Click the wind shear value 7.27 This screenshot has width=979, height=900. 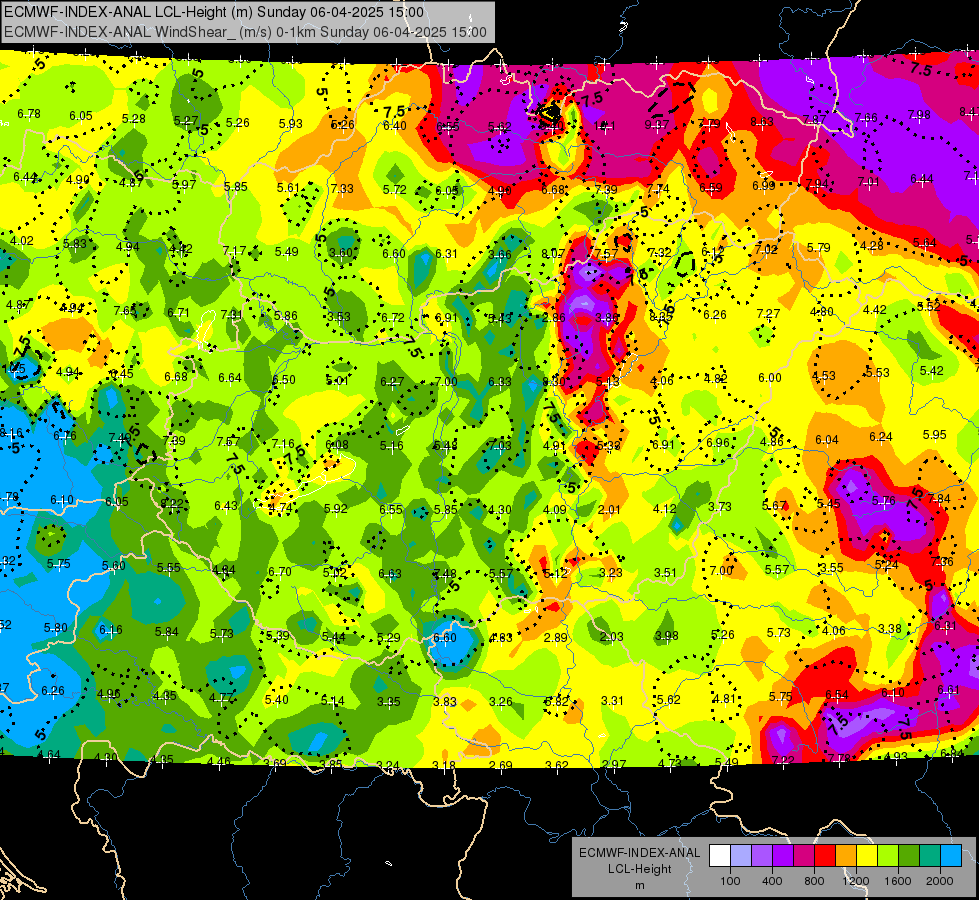[x=768, y=314]
